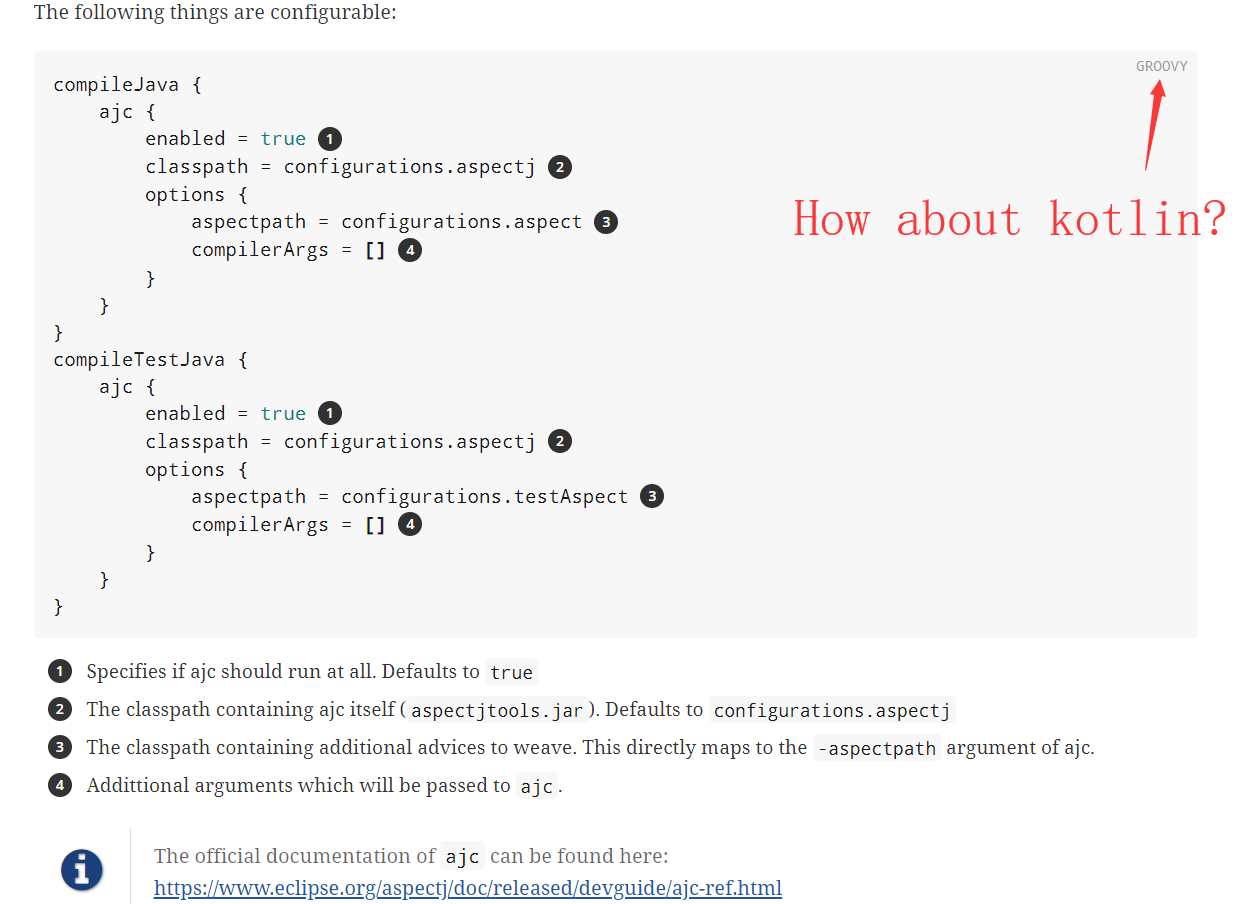
Task: Click callout badge 2 inside compileTestJava block
Action: 560,441
